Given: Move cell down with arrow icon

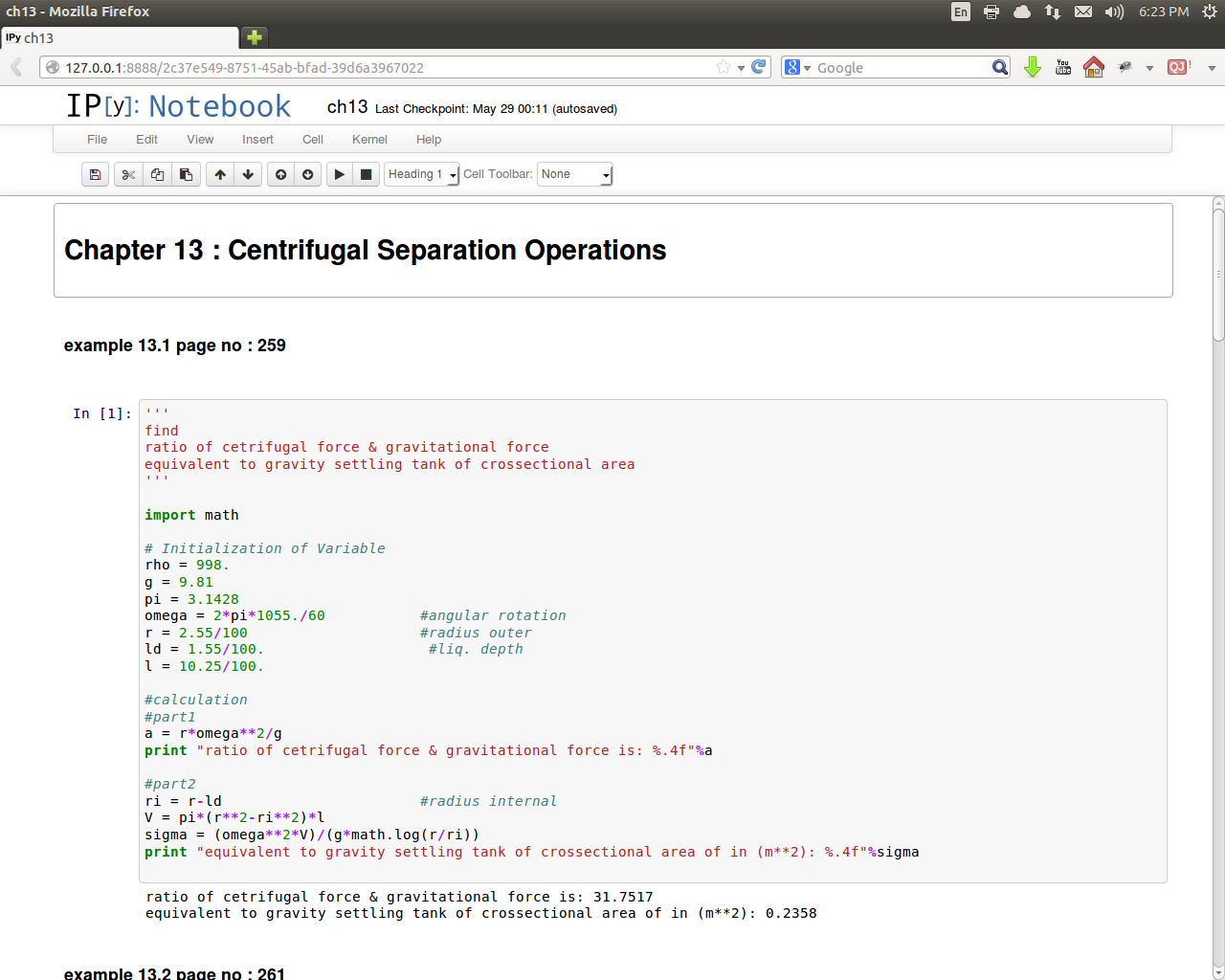Looking at the screenshot, I should pyautogui.click(x=248, y=174).
